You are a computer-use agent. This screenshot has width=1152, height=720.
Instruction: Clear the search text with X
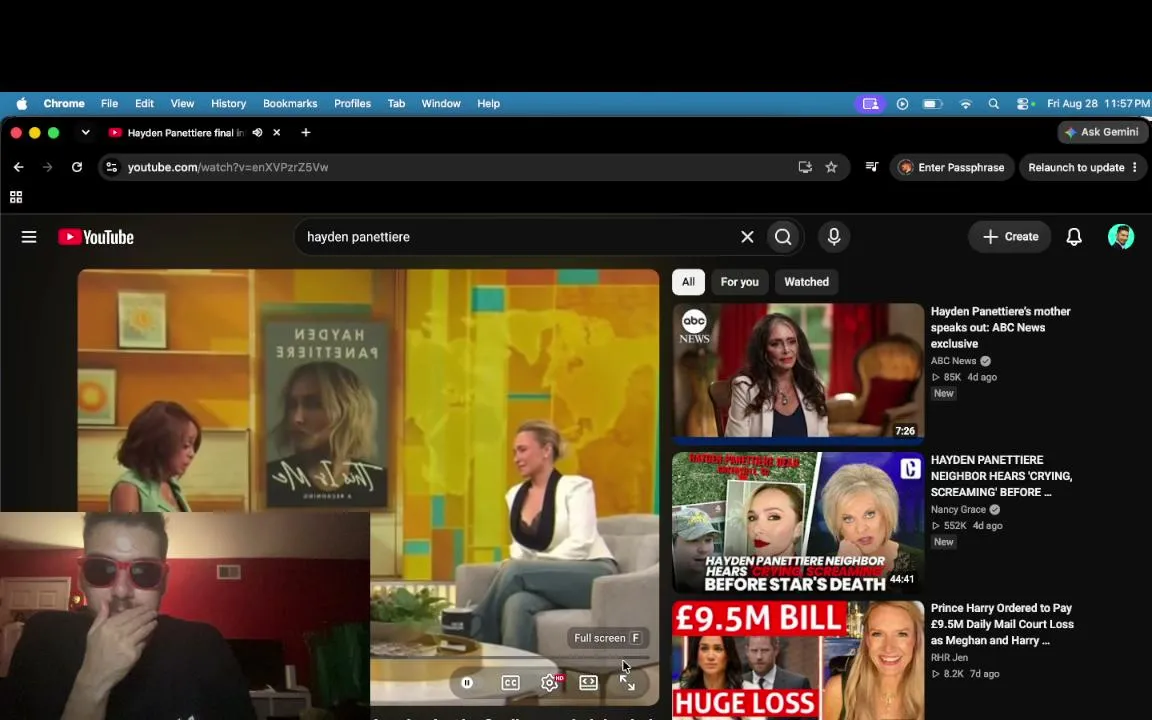click(747, 237)
